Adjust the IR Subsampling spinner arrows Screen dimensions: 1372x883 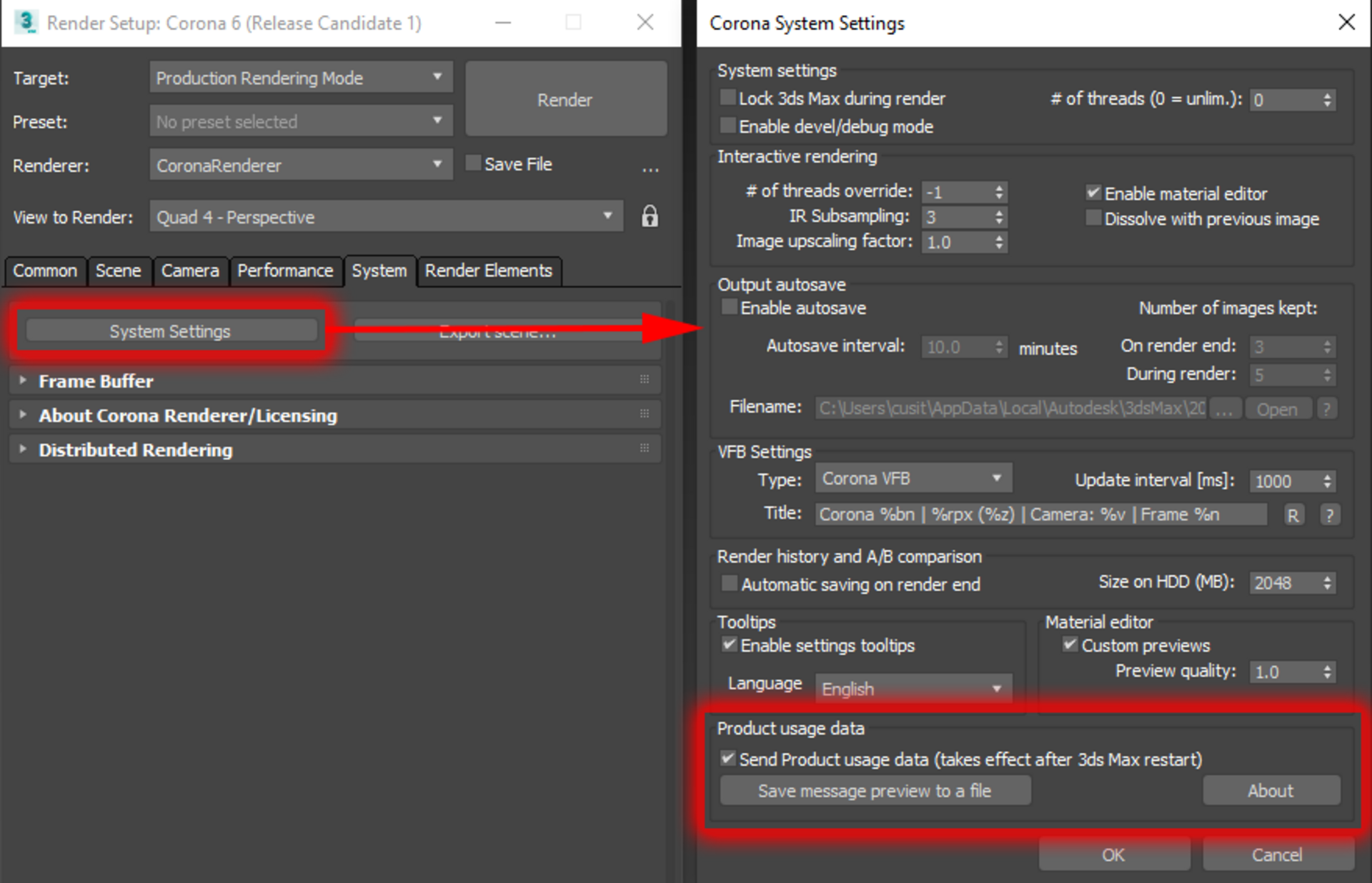click(999, 216)
